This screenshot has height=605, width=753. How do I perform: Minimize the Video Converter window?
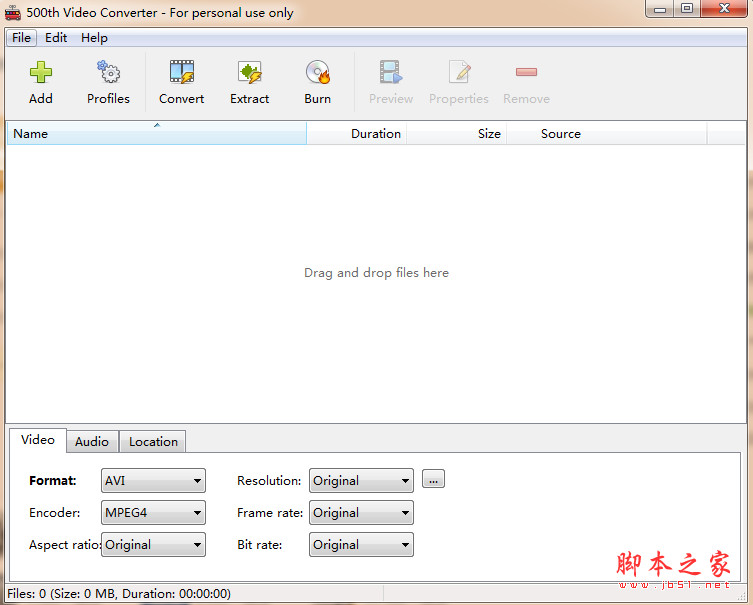[x=660, y=9]
